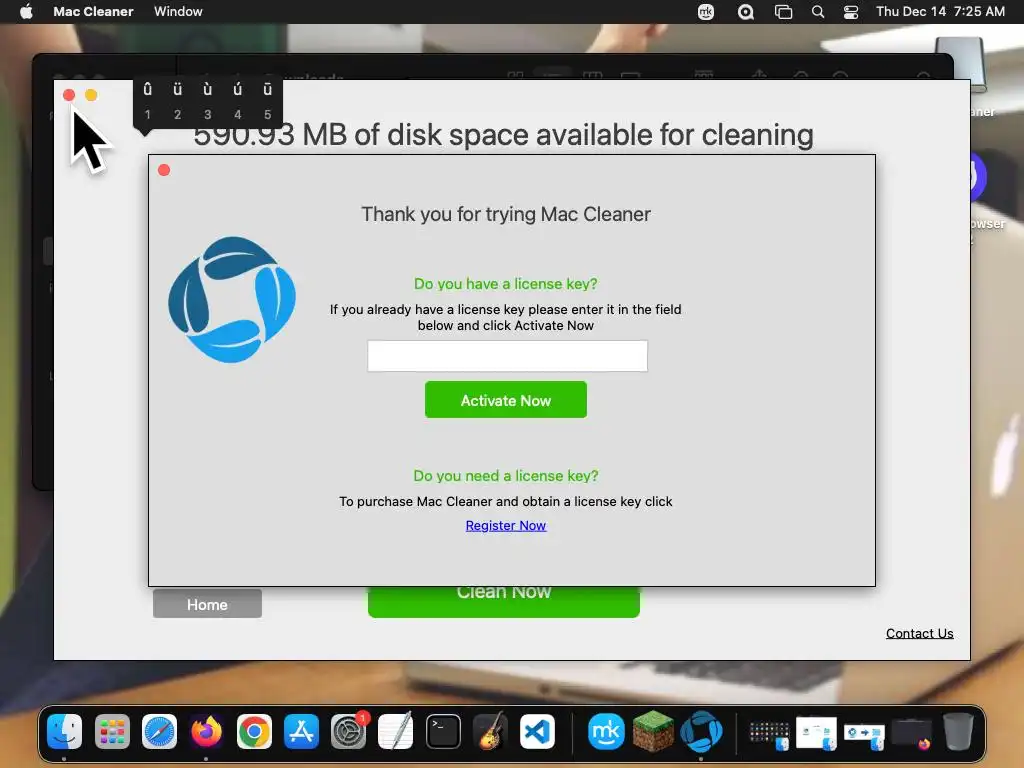Open white window thumbnail left of migration thumbnail
1024x768 pixels.
(816, 733)
